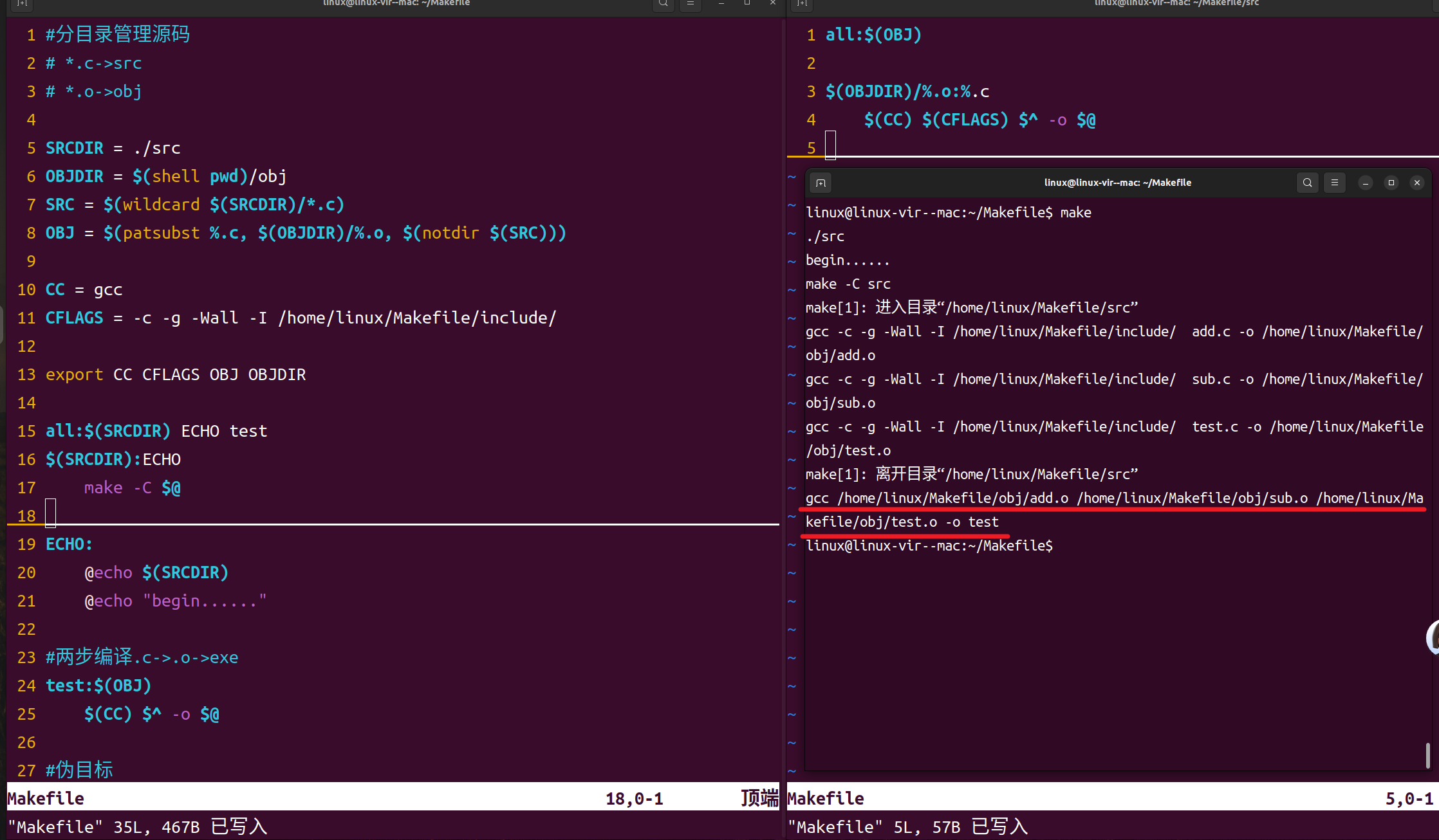
Task: Click search icon in left terminal titlebar
Action: (x=663, y=3)
